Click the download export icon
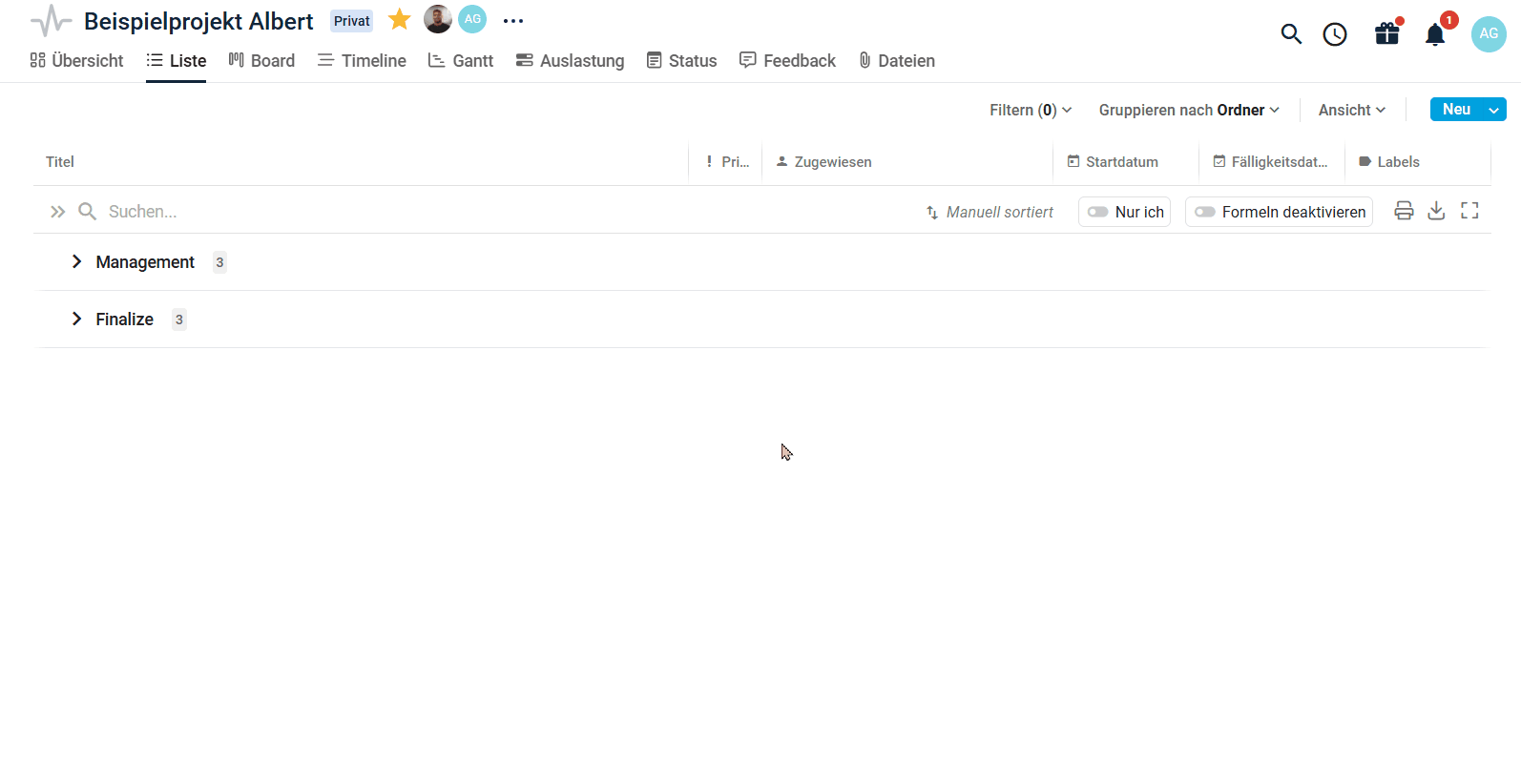Viewport: 1521px width, 784px height. tap(1436, 211)
